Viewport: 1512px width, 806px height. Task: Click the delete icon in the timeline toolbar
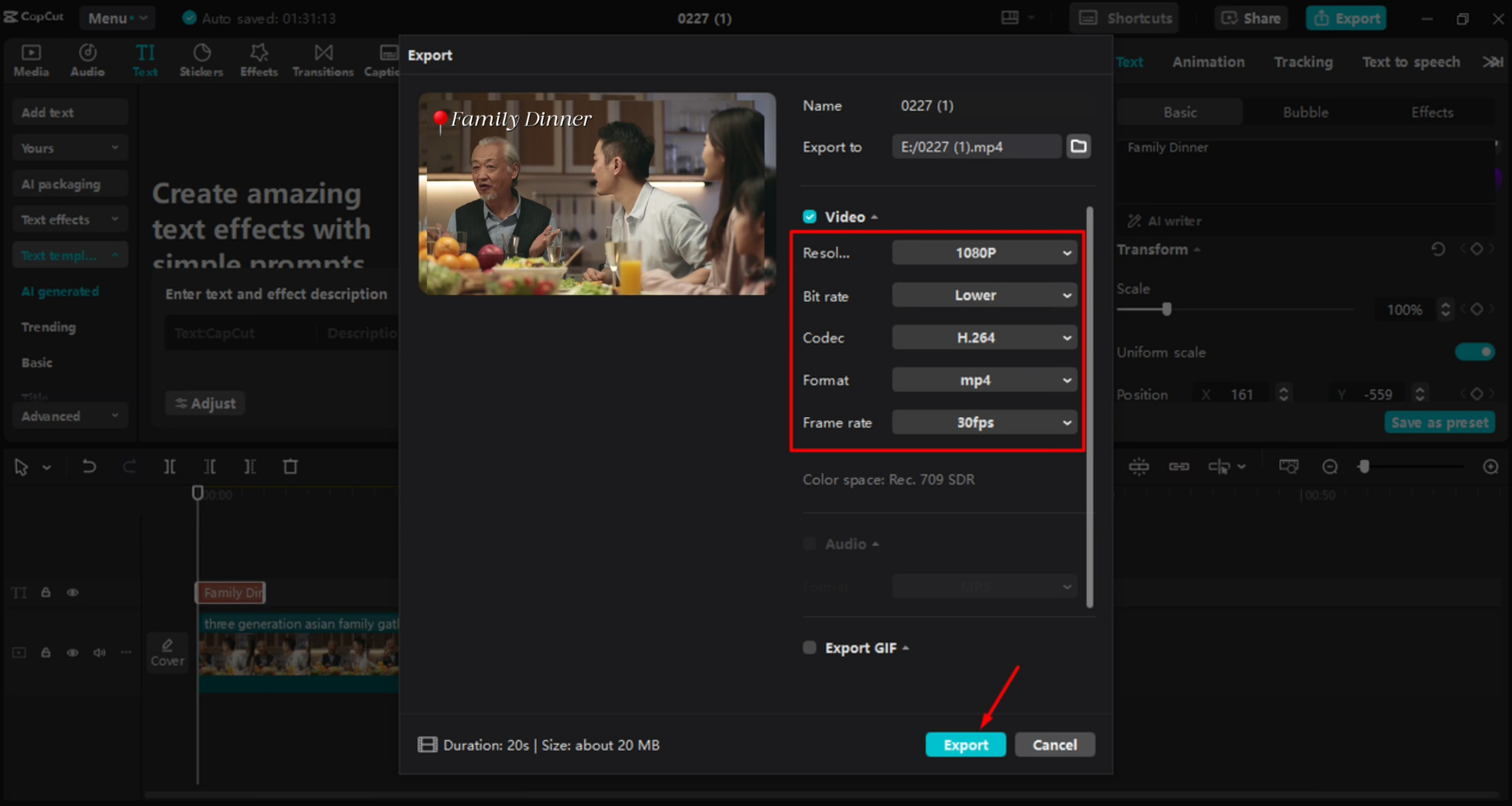291,466
